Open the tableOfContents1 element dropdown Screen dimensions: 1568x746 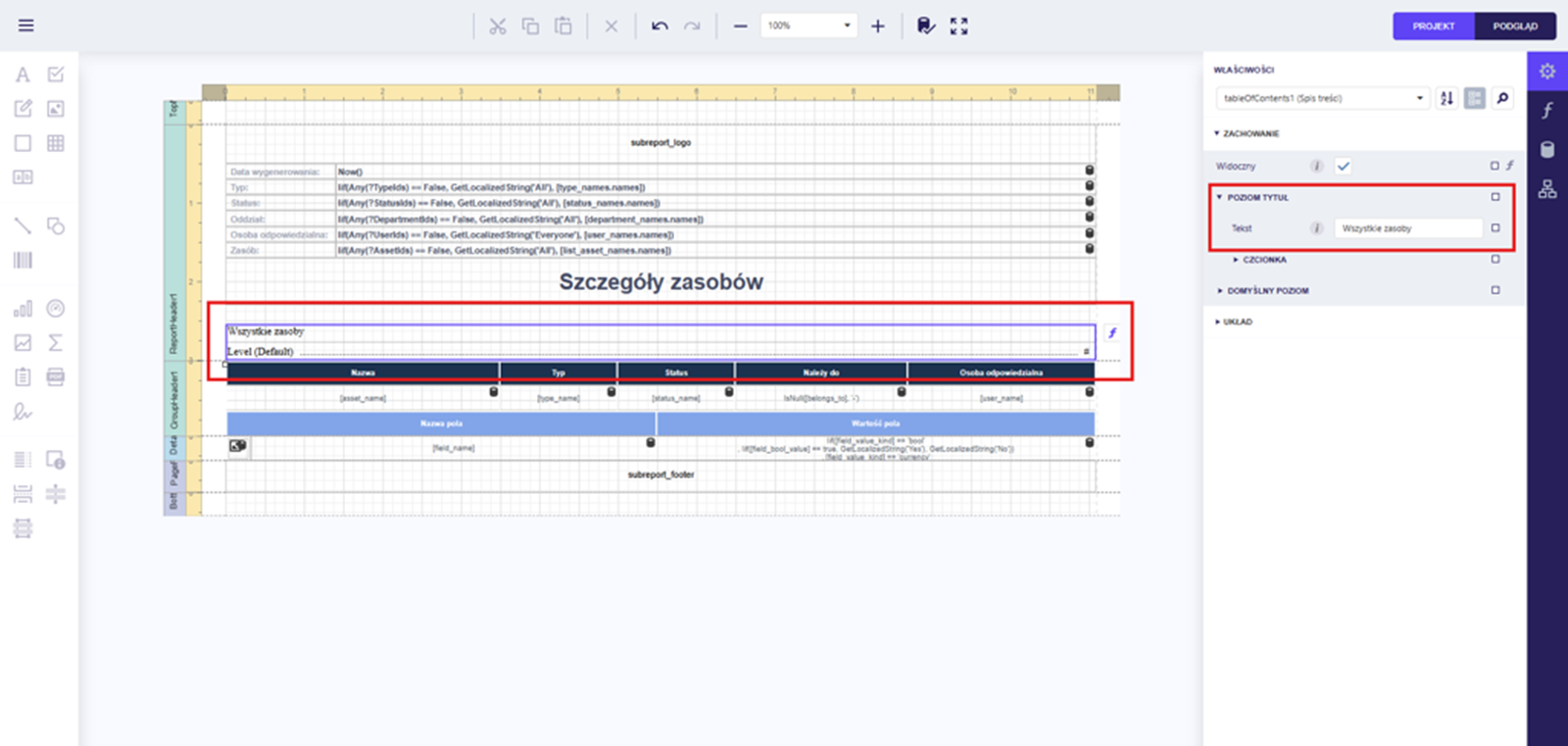[1419, 98]
